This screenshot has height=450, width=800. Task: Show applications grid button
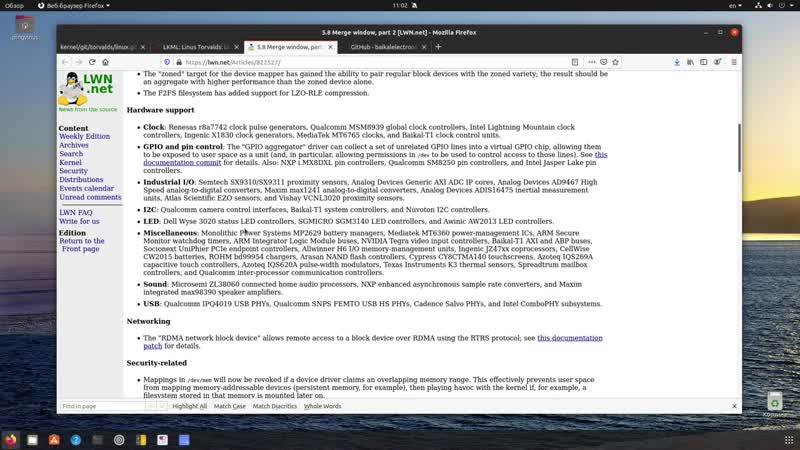(789, 440)
